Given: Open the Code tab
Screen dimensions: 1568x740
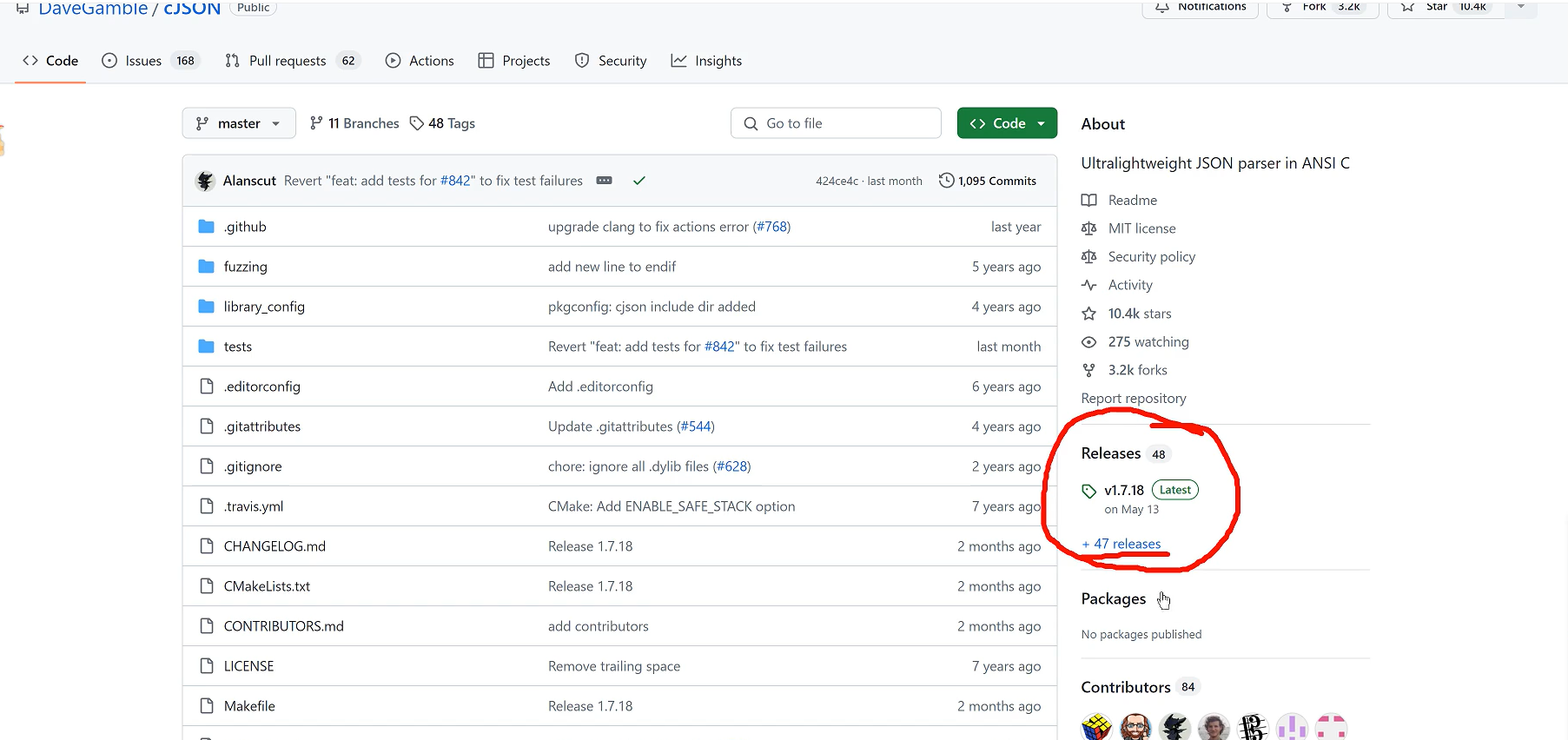Looking at the screenshot, I should [x=50, y=61].
